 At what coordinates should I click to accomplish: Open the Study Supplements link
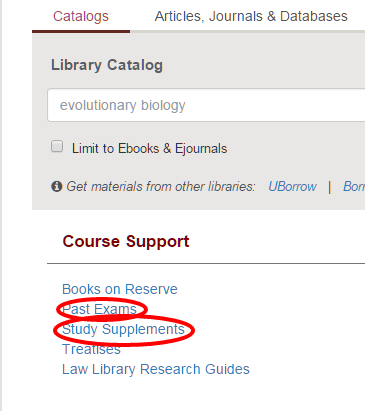[123, 329]
